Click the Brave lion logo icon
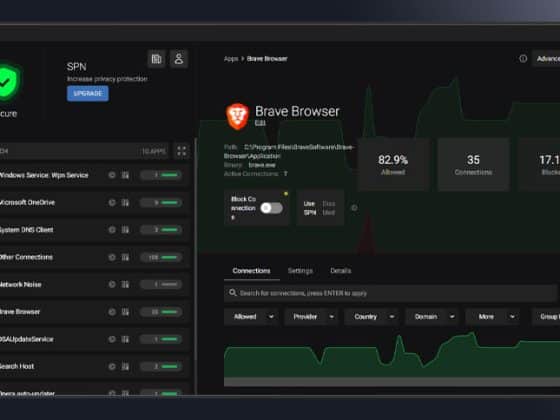The image size is (560, 420). 237,116
